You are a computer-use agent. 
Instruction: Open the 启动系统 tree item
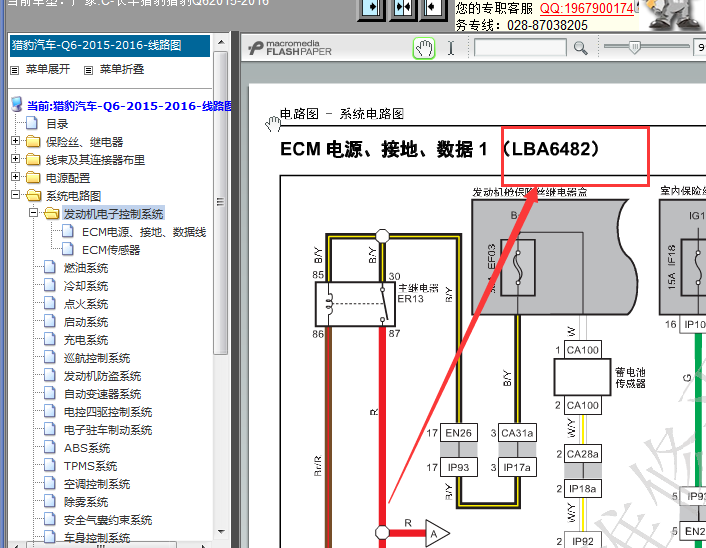[86, 322]
